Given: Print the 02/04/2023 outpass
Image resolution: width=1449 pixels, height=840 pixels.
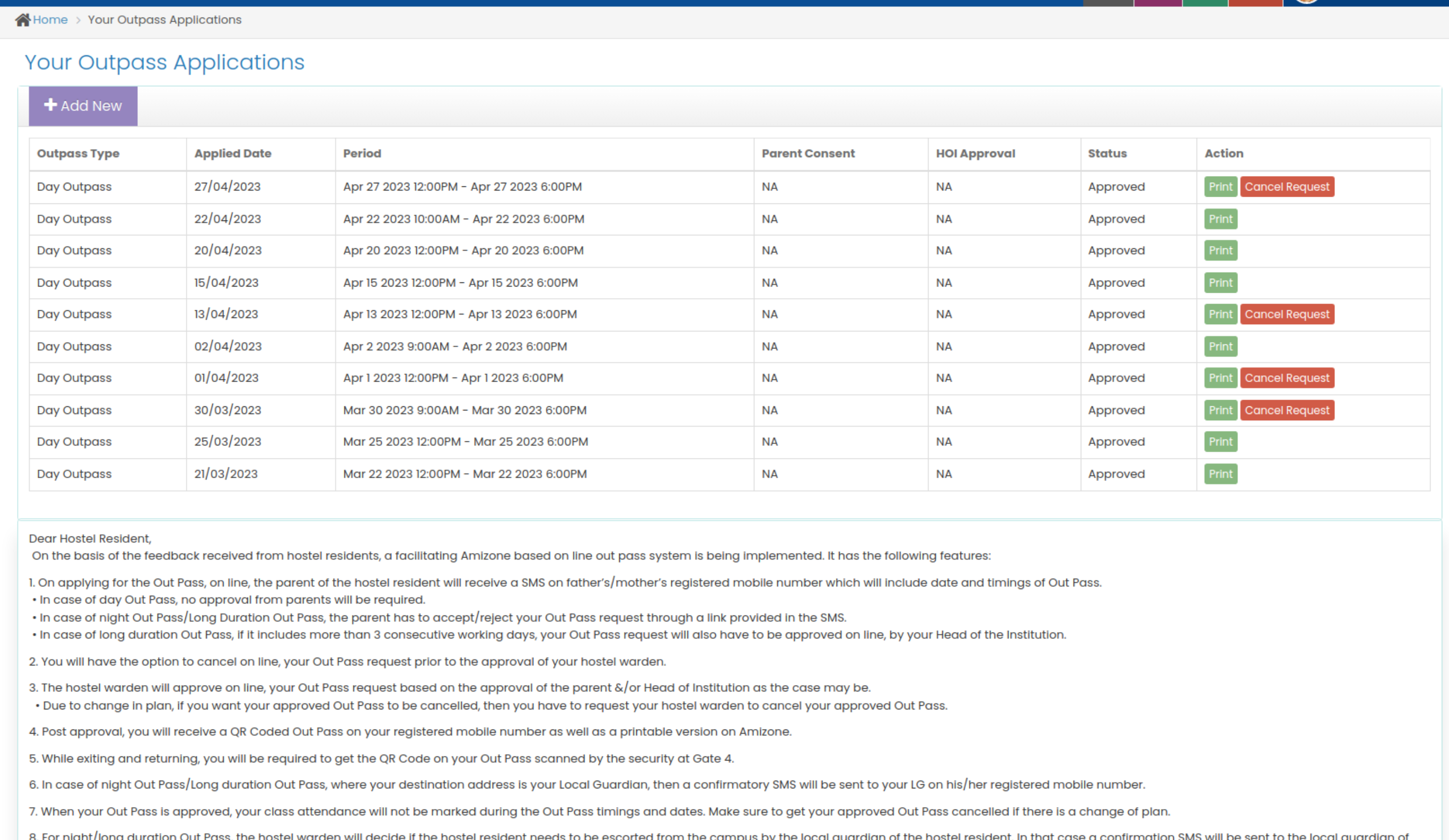Looking at the screenshot, I should point(1220,347).
